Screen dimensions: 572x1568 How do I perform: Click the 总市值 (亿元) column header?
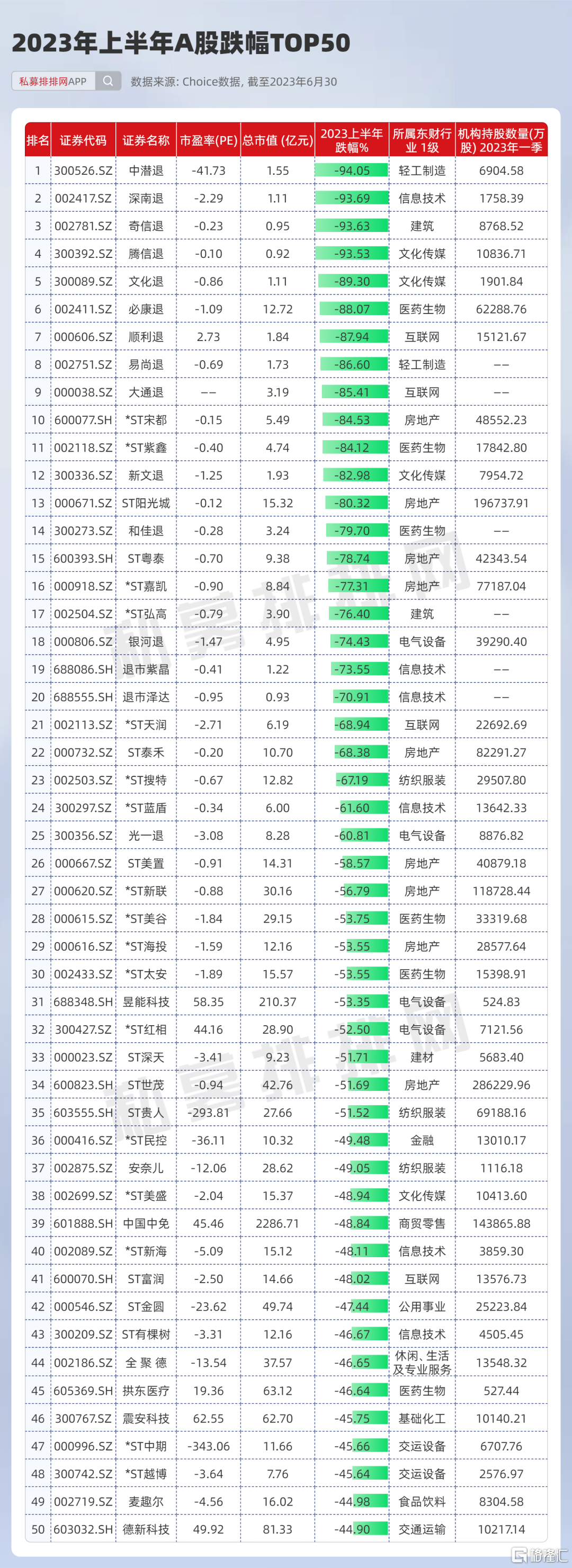278,140
